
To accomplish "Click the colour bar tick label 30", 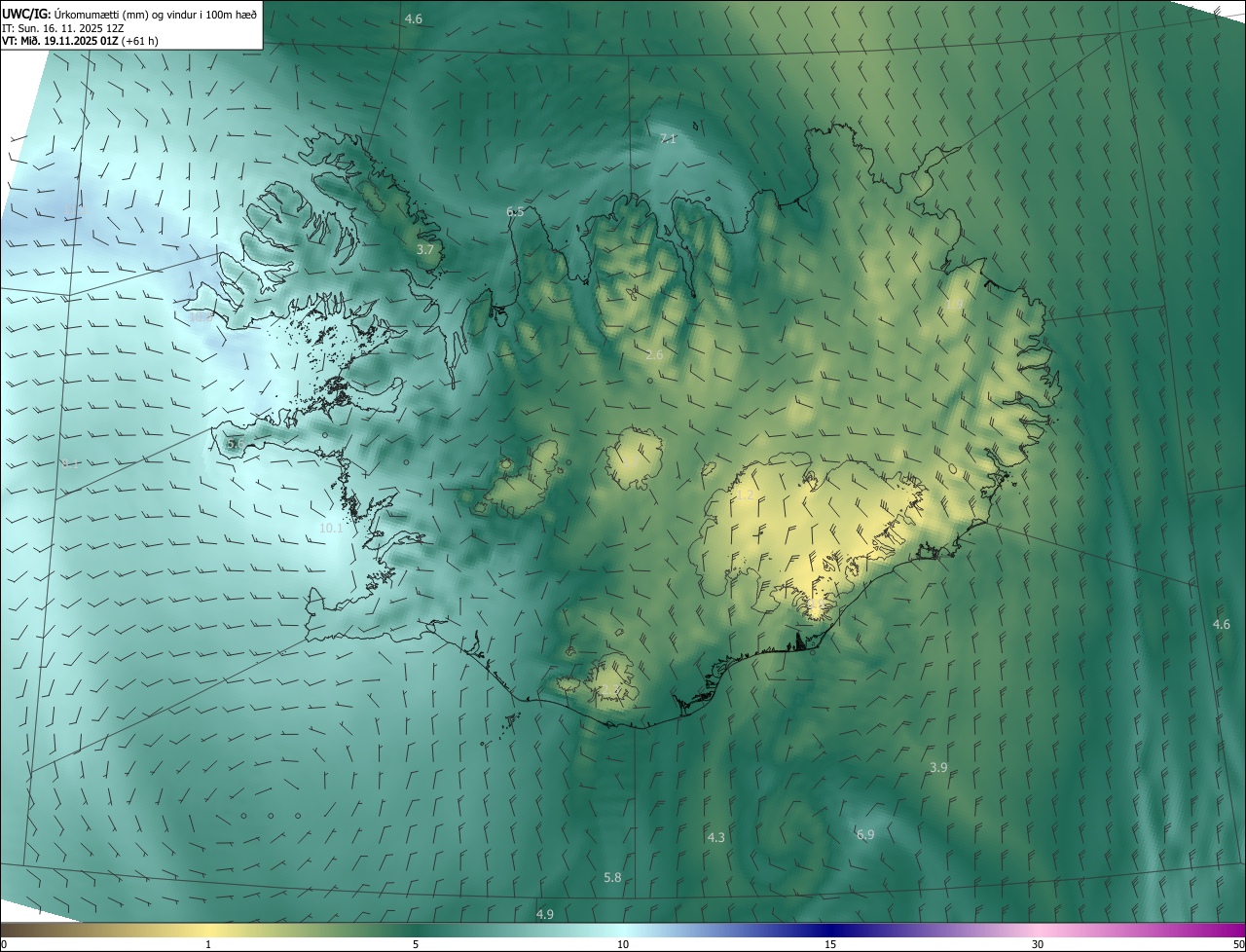I will (1038, 944).
